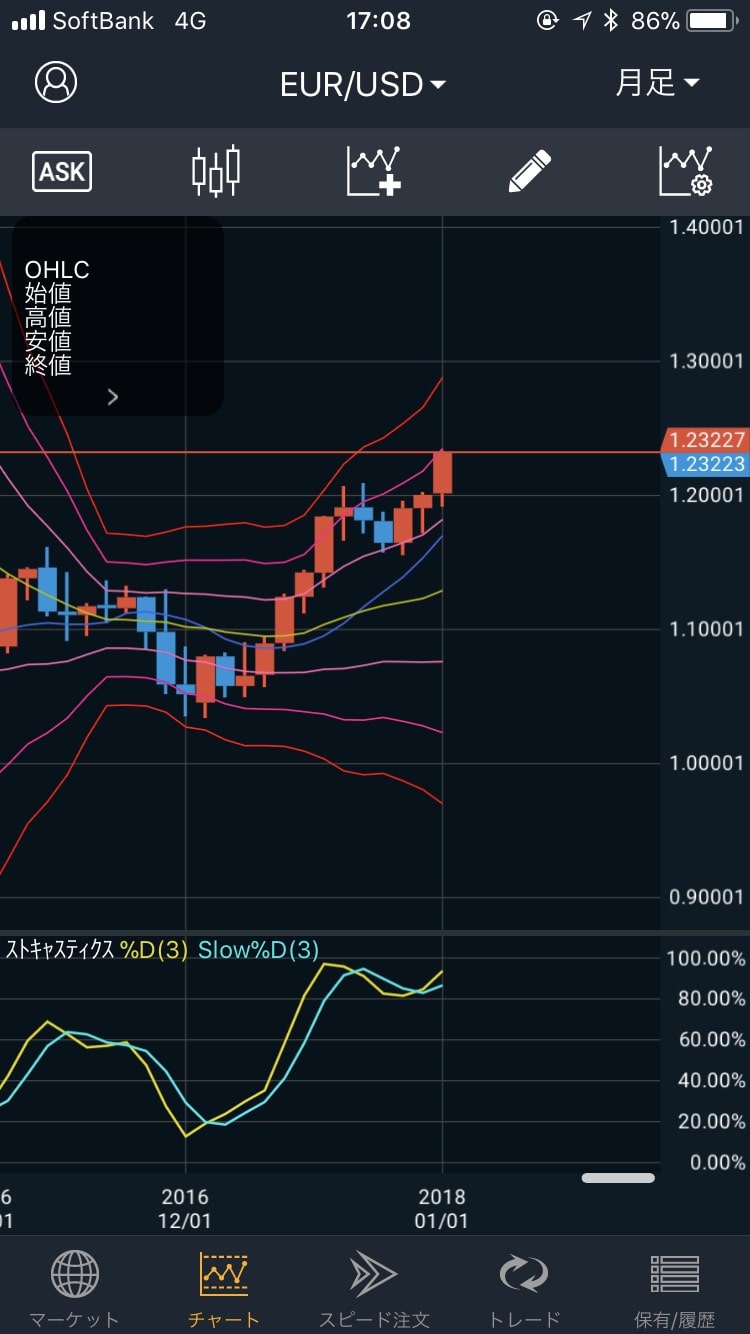This screenshot has width=750, height=1334.
Task: Click the %D(3) yellow legend label
Action: [x=154, y=950]
